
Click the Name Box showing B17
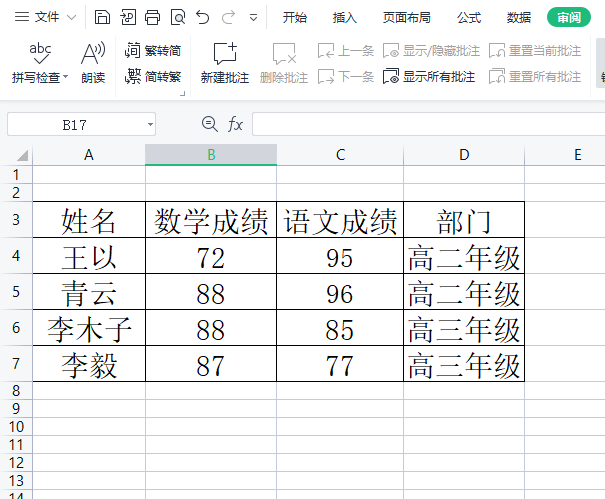click(x=74, y=125)
